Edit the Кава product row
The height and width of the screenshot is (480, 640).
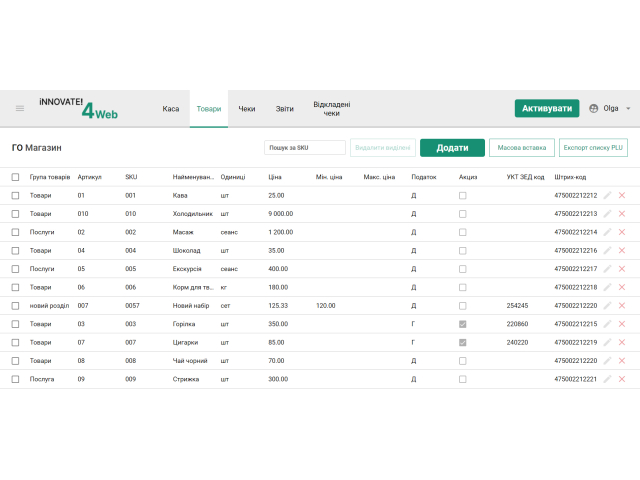pyautogui.click(x=607, y=196)
